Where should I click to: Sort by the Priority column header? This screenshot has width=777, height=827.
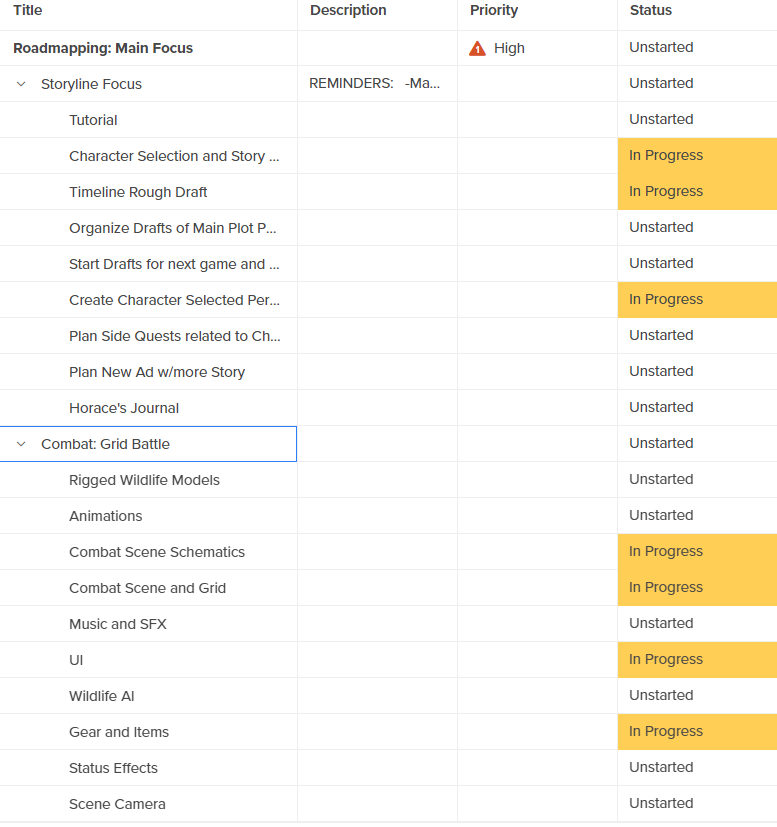tap(494, 10)
